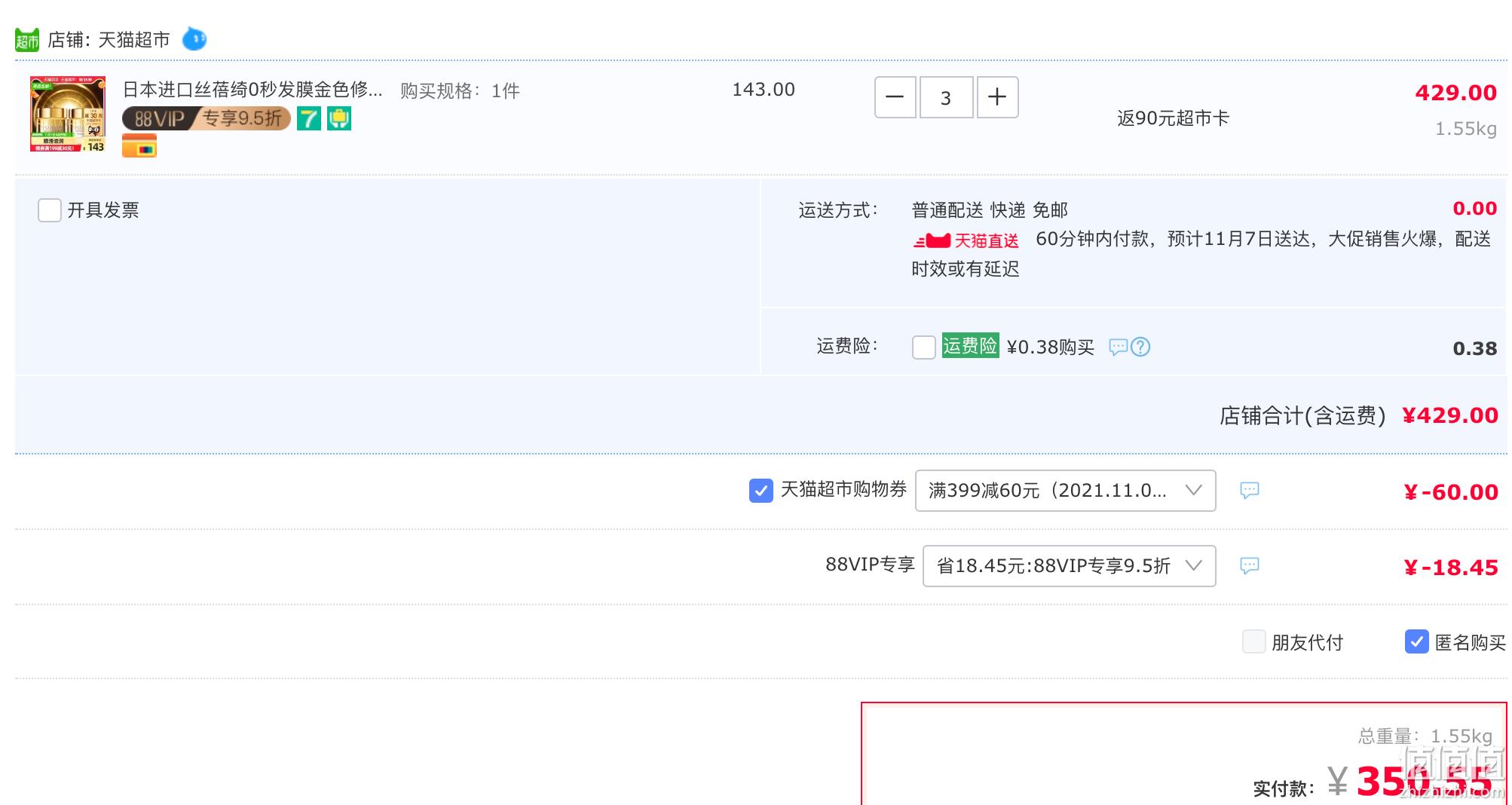This screenshot has height=805, width=1512.
Task: Open the comment bubble next to ¥0.38购买
Action: click(x=1119, y=347)
